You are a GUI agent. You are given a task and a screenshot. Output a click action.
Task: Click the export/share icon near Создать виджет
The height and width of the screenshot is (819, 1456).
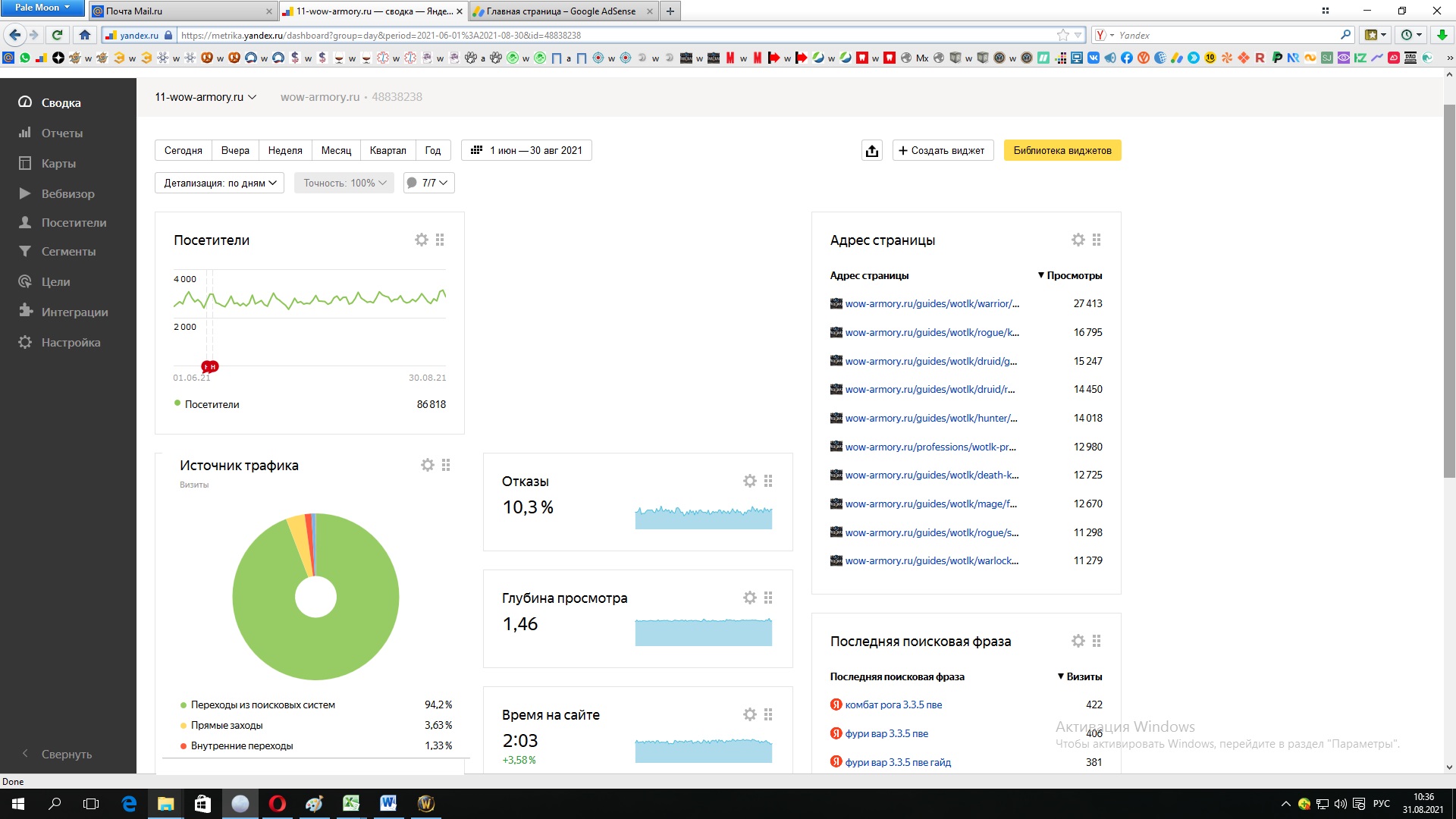pyautogui.click(x=872, y=151)
